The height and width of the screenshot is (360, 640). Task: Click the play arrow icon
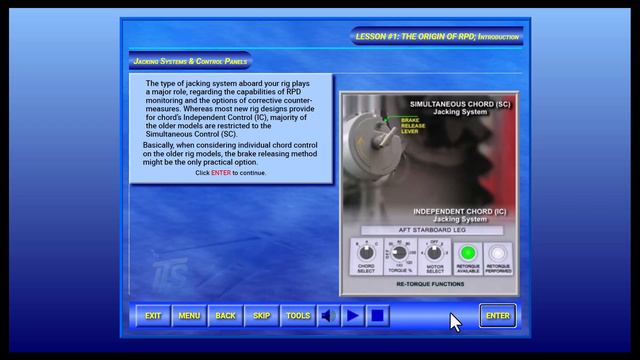pos(353,316)
